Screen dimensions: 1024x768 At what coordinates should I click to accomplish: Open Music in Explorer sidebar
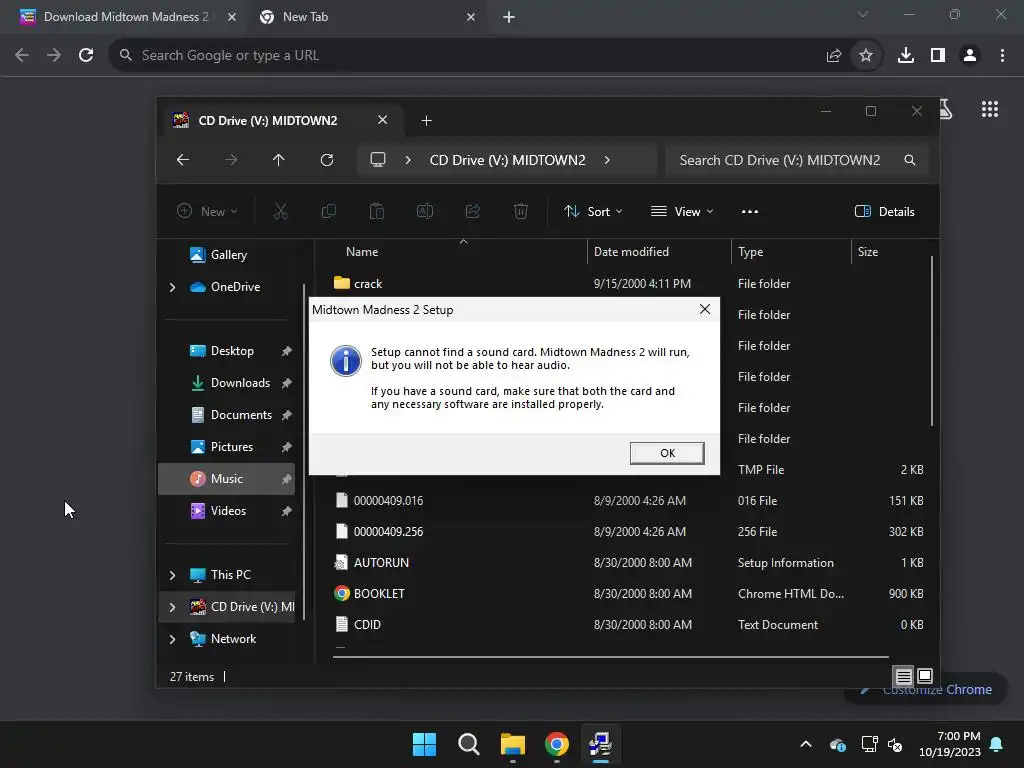tap(226, 479)
